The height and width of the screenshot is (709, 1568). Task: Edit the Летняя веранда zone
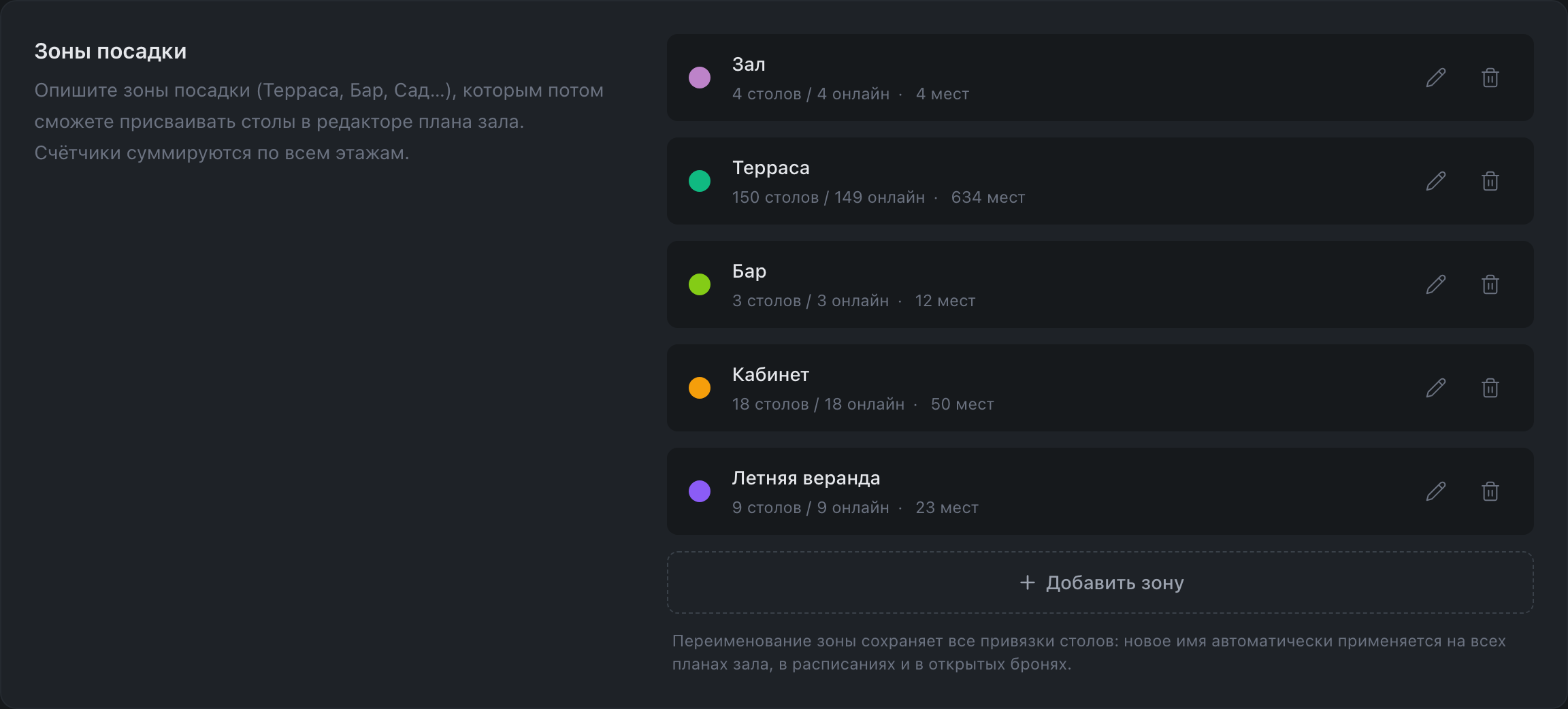[1436, 491]
